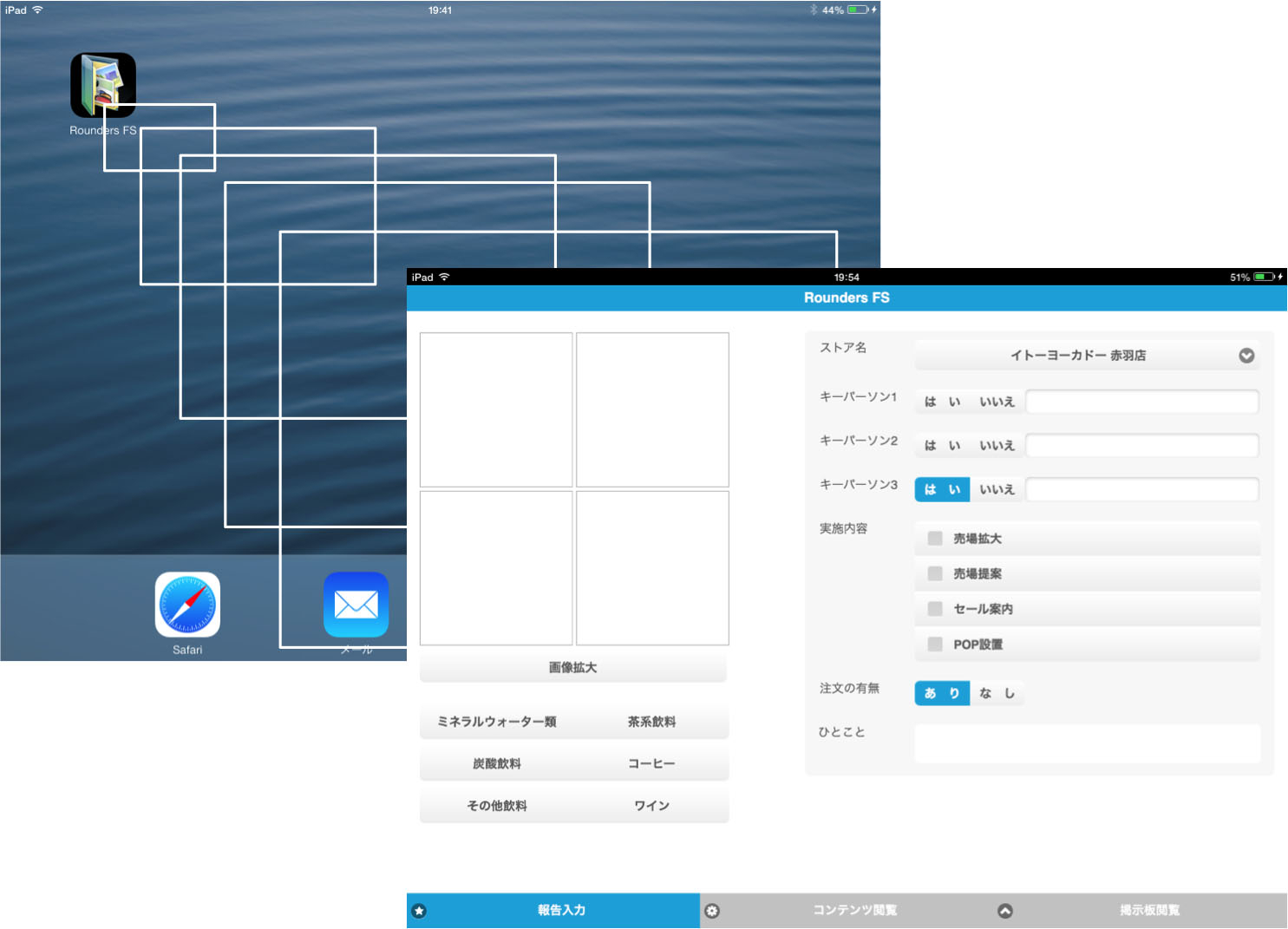
Task: Check the 売場拡大 checkbox
Action: [935, 539]
